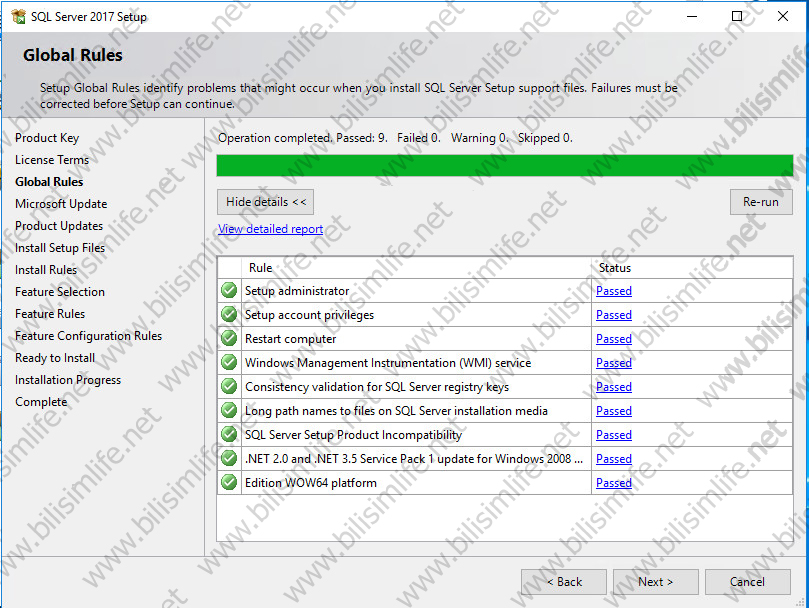This screenshot has width=809, height=608.
Task: Click green check icon for Long path names rule
Action: [x=229, y=410]
